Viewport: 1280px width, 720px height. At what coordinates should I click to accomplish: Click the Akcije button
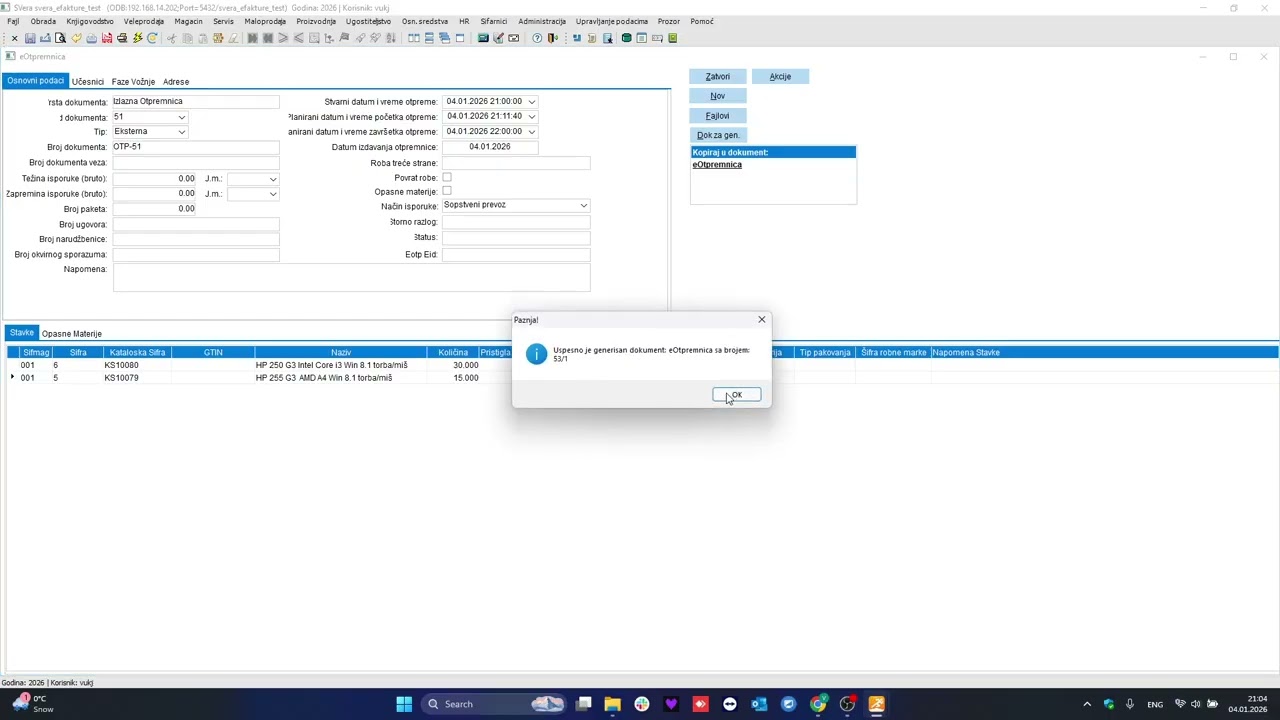(x=780, y=76)
